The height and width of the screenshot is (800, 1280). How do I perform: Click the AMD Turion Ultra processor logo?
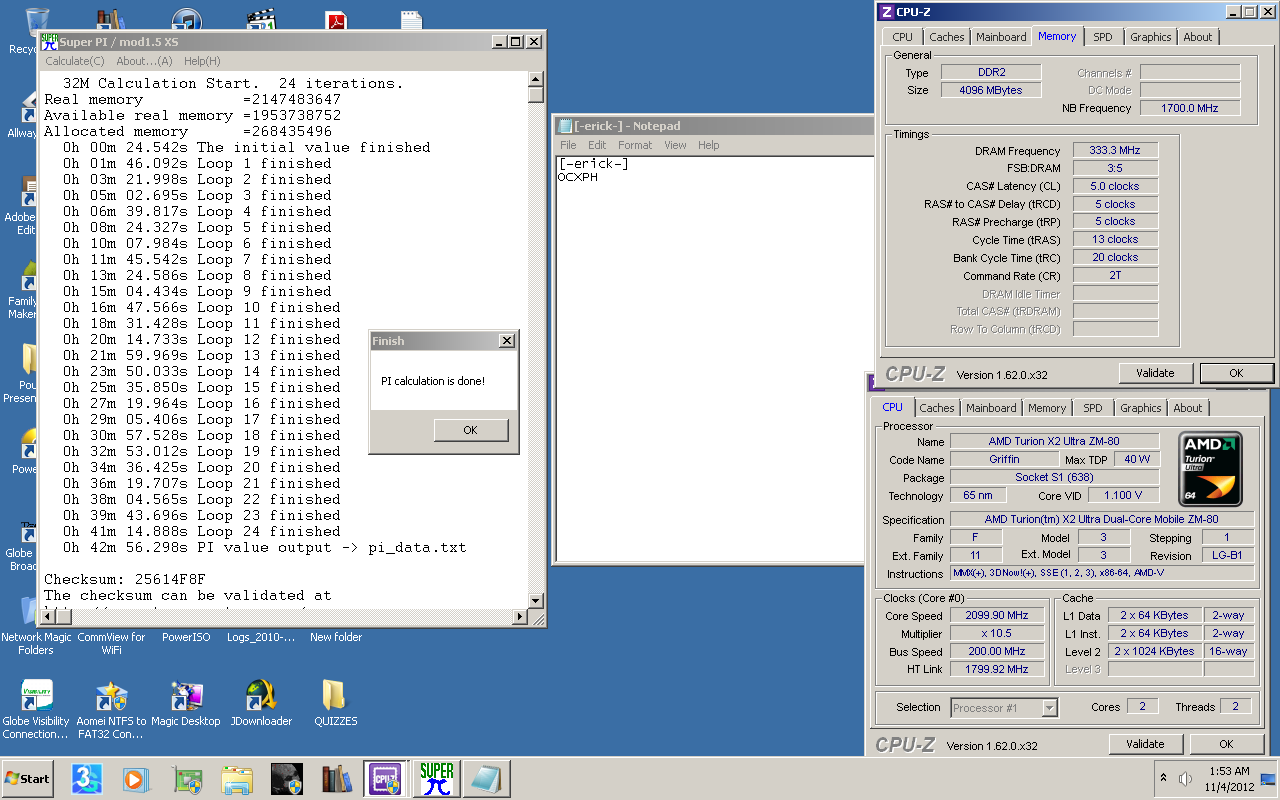tap(1210, 469)
